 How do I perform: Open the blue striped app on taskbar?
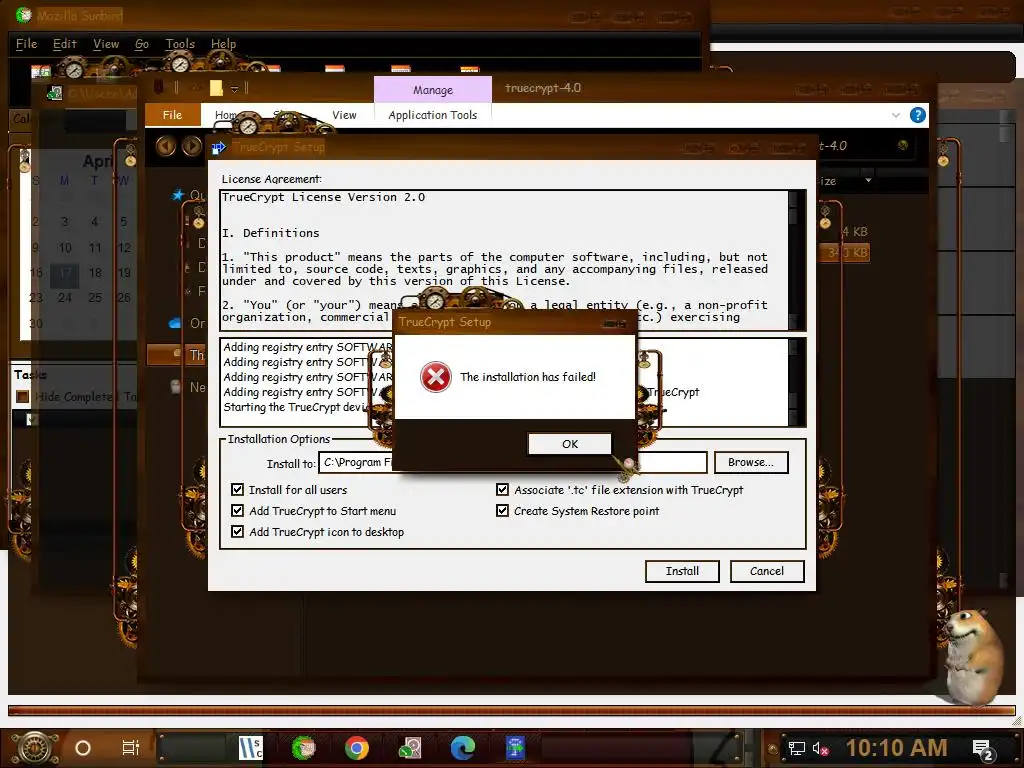point(250,748)
